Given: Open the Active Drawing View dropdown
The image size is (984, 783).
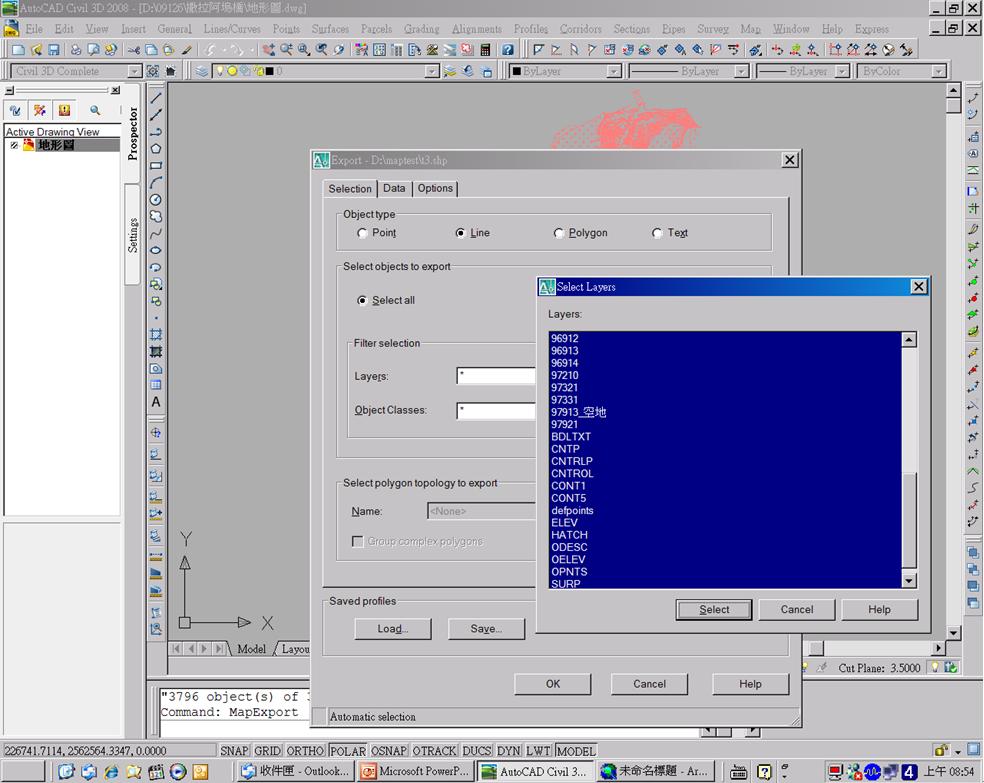Looking at the screenshot, I should 62,132.
